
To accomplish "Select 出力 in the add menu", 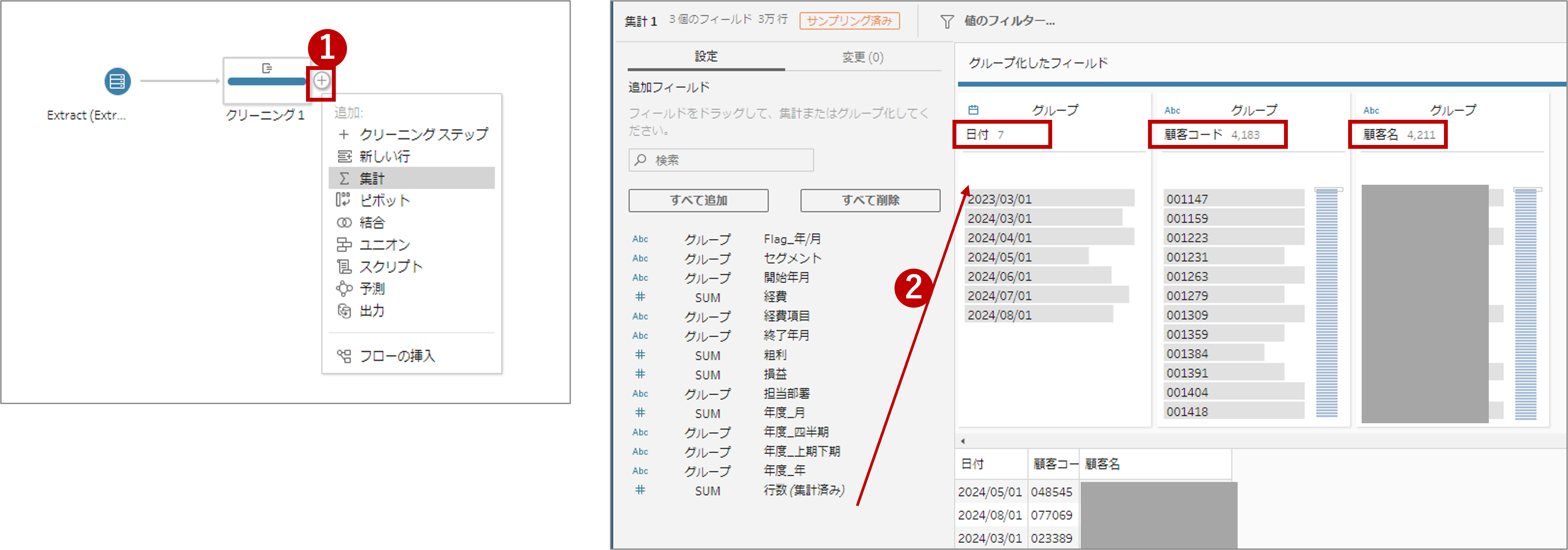I will pos(412,311).
